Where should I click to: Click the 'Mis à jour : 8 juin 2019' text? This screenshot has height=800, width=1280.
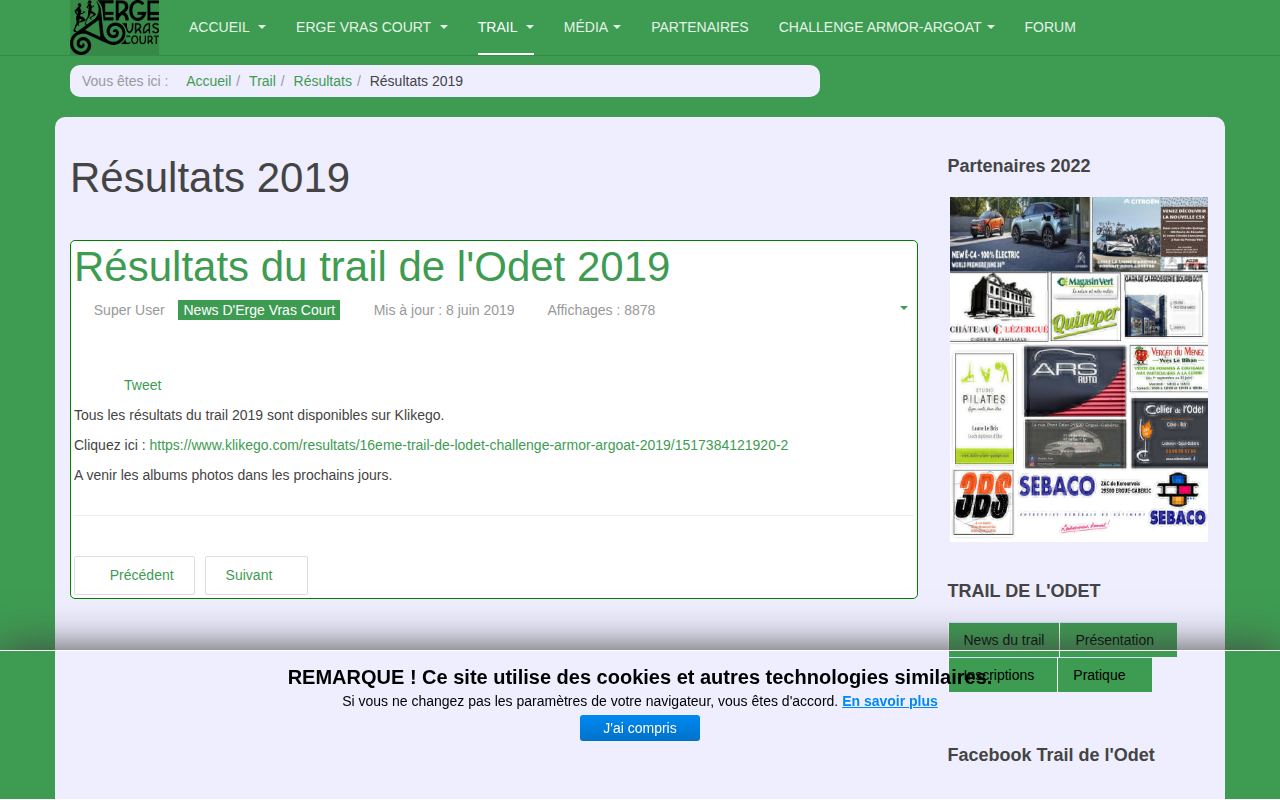[444, 310]
